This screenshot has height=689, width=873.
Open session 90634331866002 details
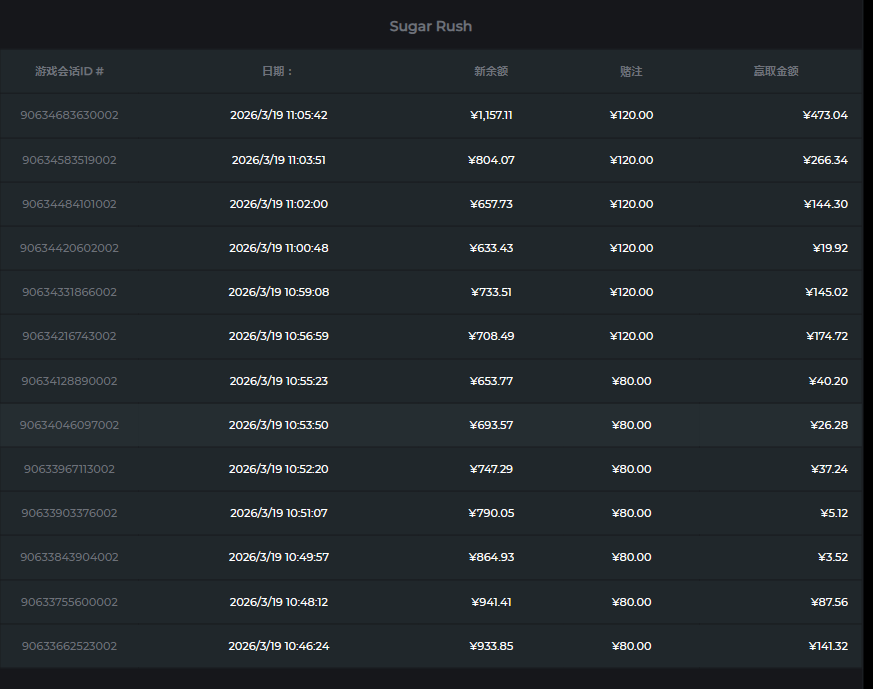(x=69, y=292)
